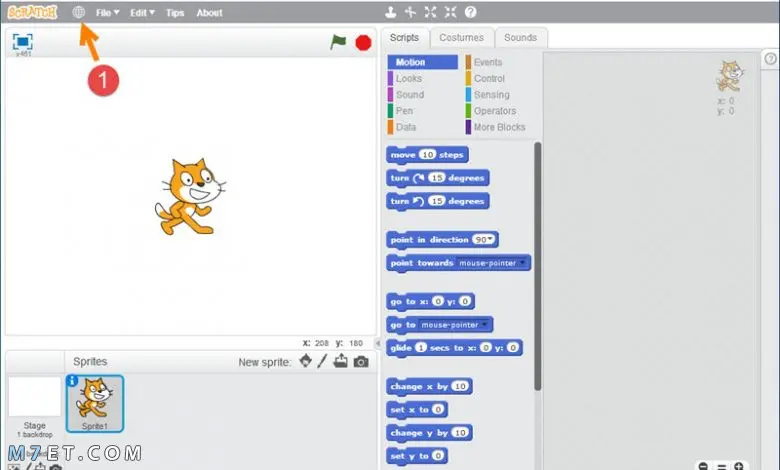Click y field in go to block

465,301
